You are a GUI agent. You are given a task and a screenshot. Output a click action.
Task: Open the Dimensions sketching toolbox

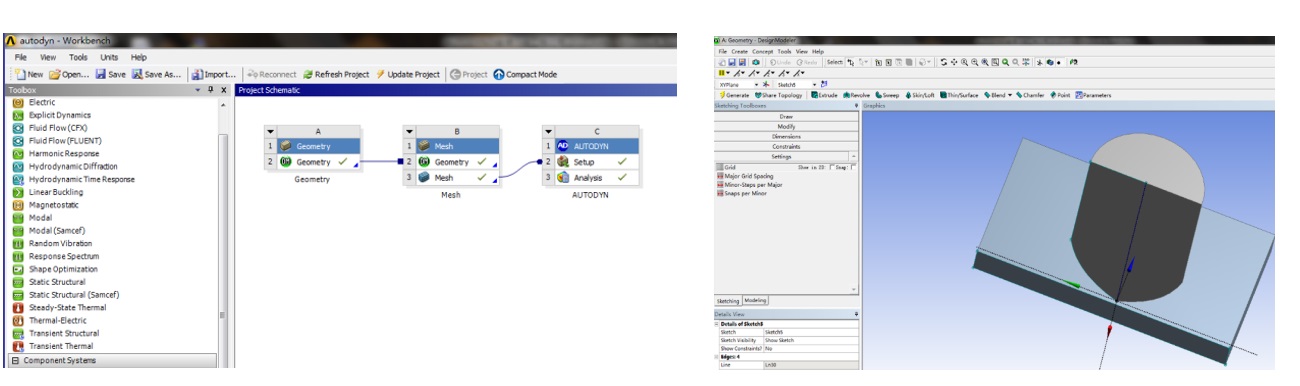(x=786, y=136)
